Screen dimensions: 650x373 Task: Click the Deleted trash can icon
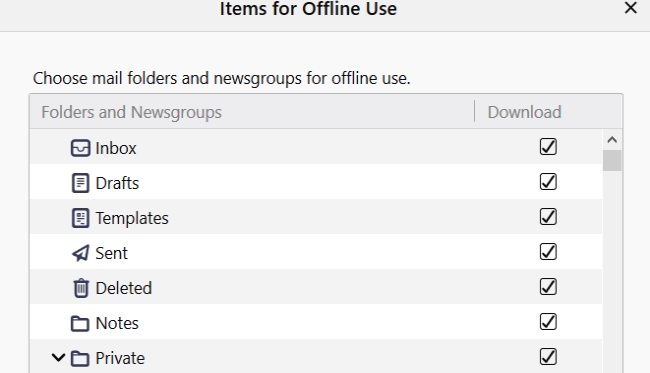coord(81,288)
